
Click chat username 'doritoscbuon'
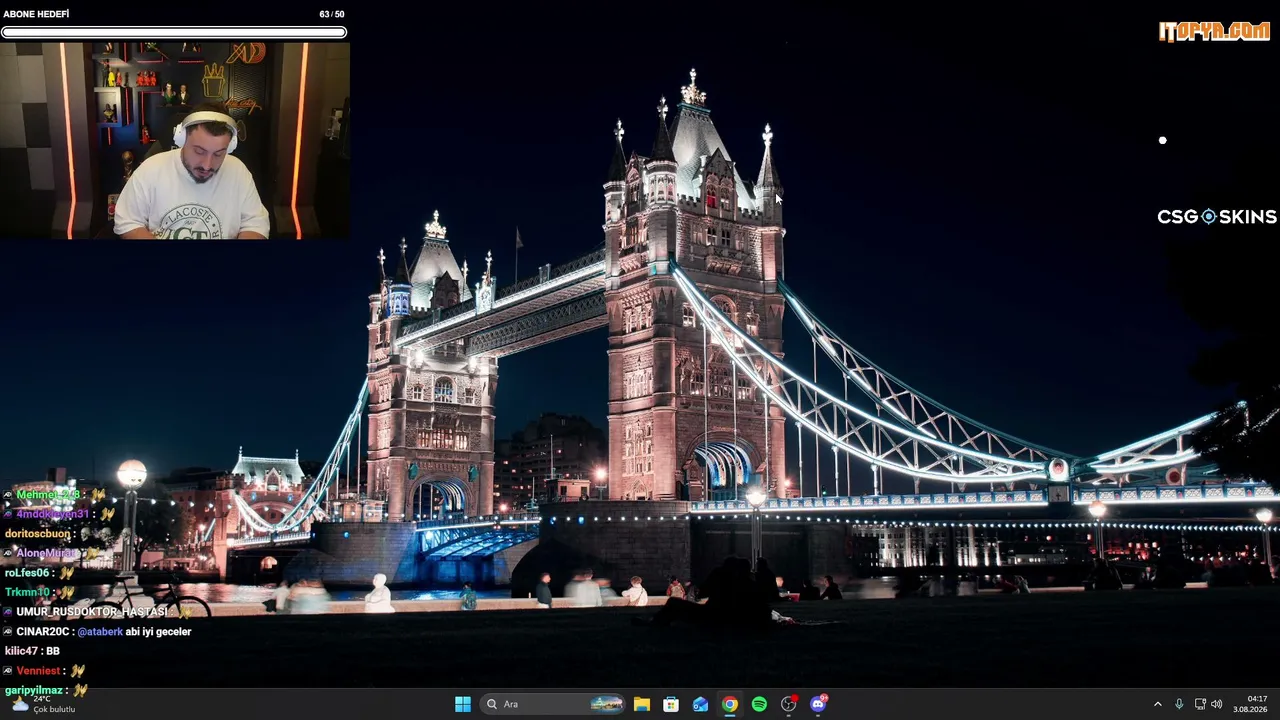(37, 534)
